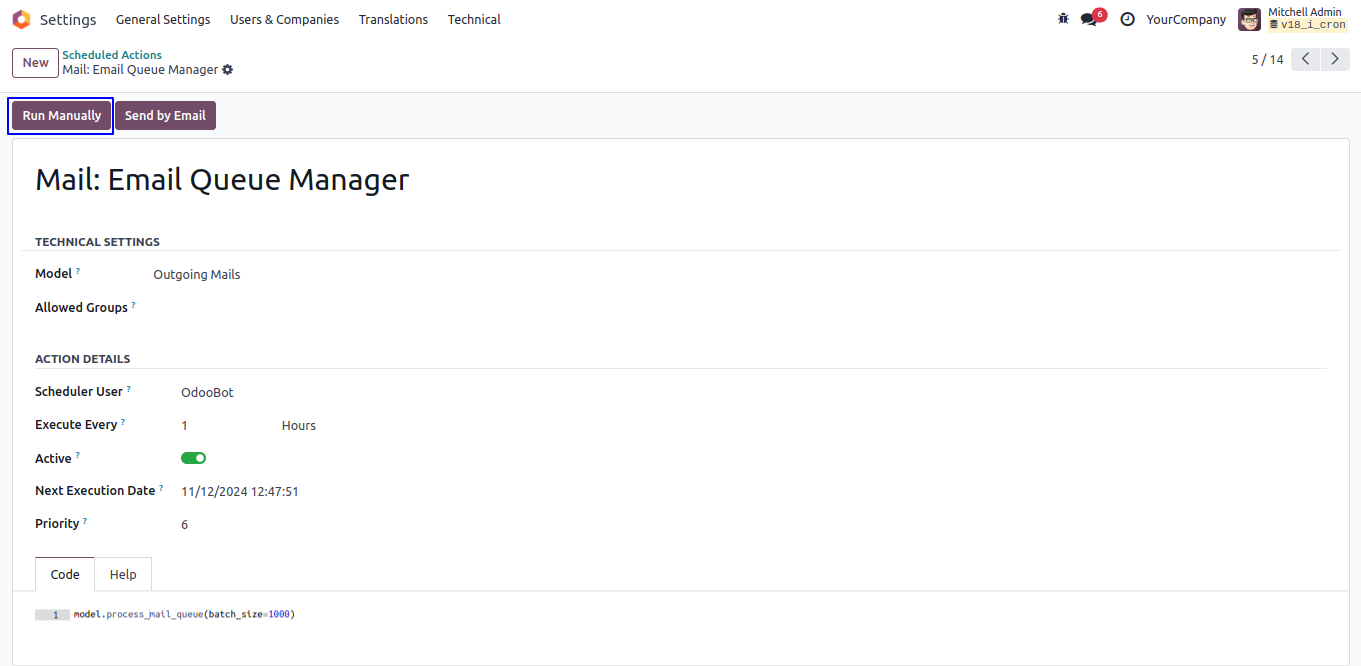The width and height of the screenshot is (1361, 666).
Task: Show help tooltip for Priority field
Action: click(85, 521)
